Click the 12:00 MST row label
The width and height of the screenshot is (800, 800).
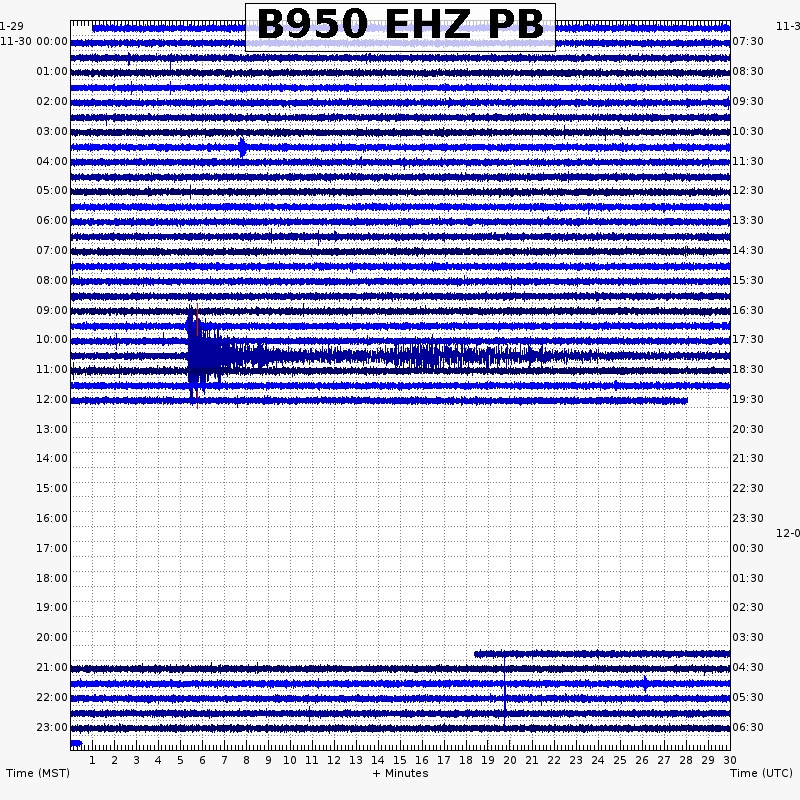pyautogui.click(x=52, y=399)
